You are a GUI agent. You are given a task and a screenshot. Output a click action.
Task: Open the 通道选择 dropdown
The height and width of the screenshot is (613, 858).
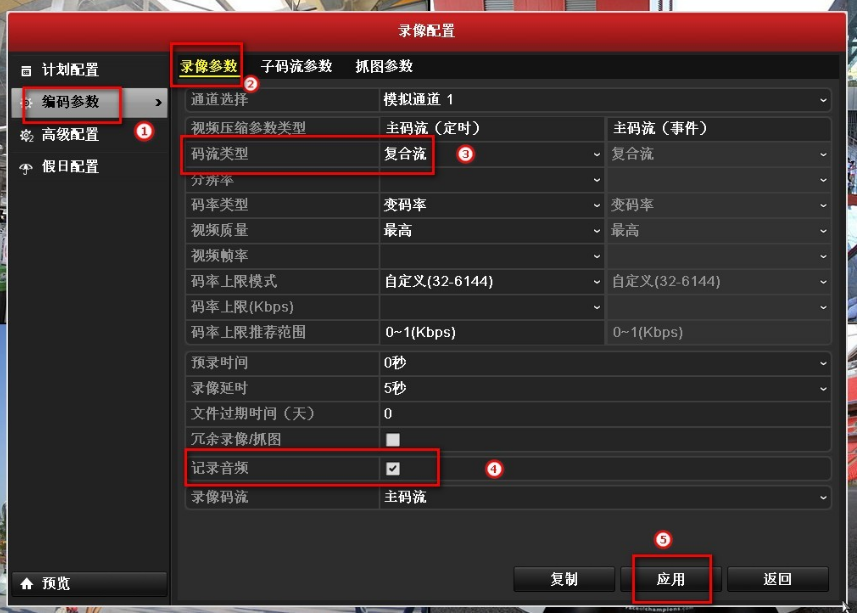pyautogui.click(x=605, y=100)
